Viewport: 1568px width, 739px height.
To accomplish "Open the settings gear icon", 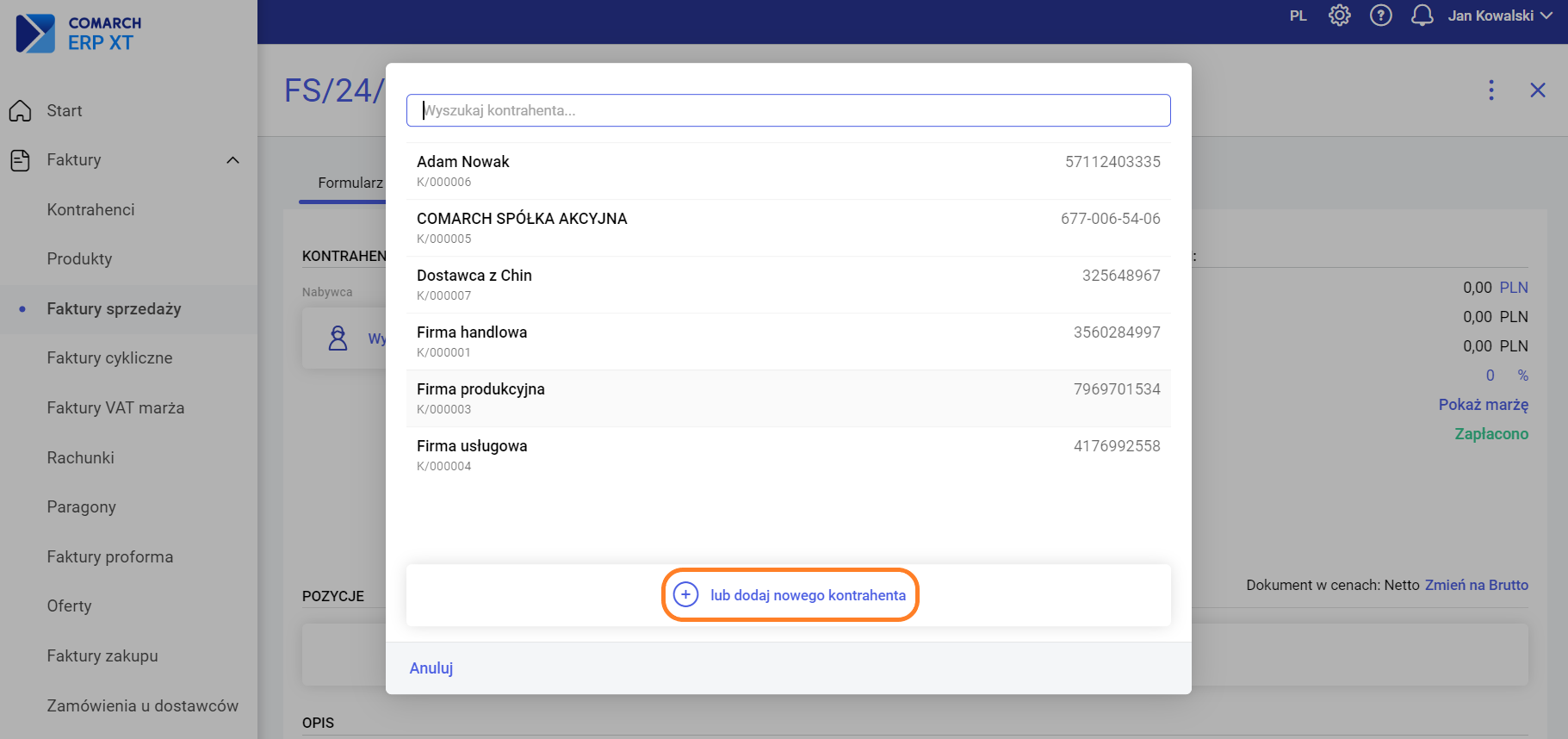I will (x=1339, y=16).
